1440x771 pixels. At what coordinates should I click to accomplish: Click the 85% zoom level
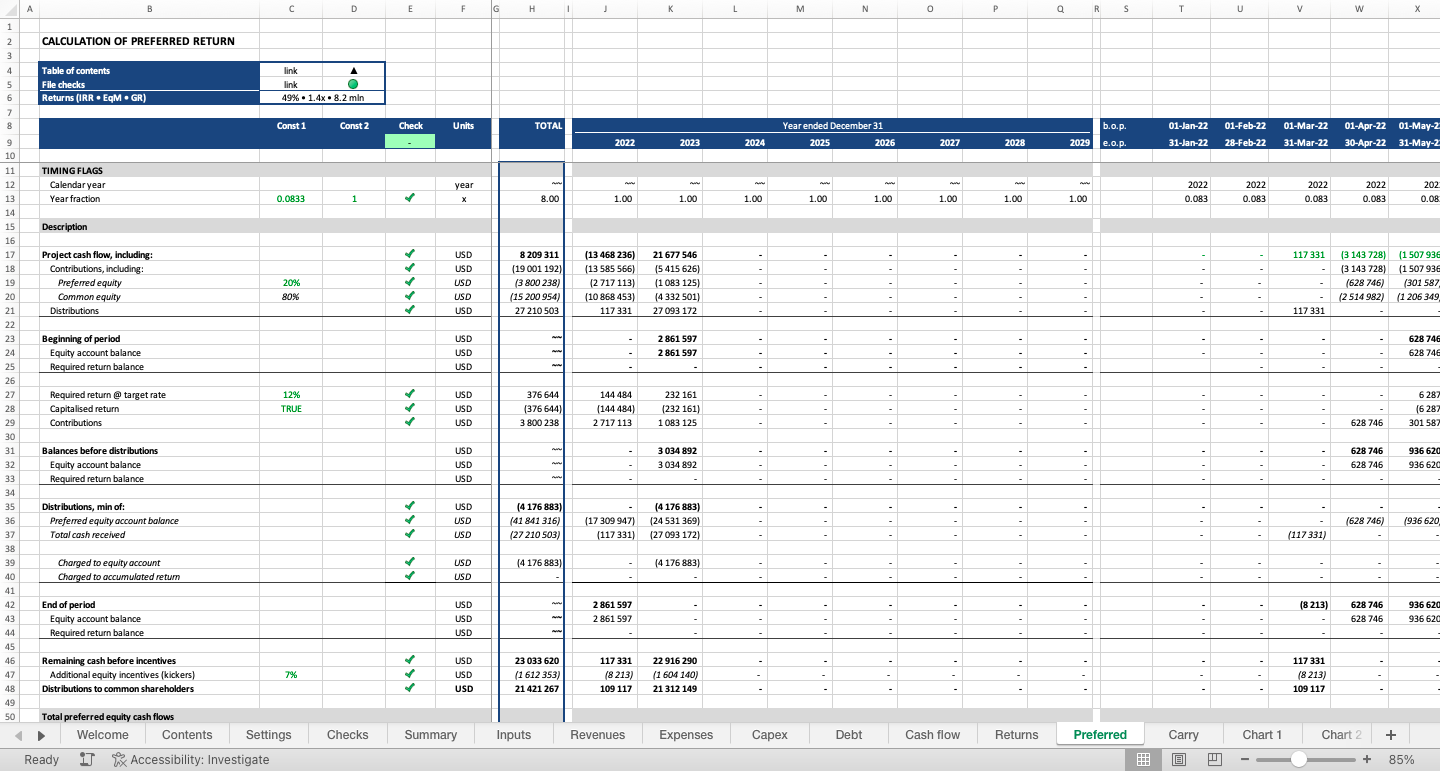1401,760
